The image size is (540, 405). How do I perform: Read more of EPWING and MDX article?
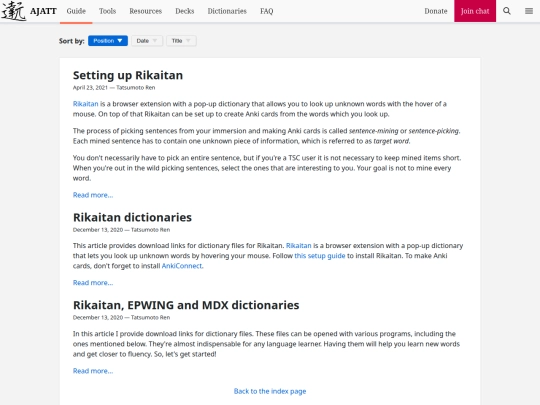[93, 371]
